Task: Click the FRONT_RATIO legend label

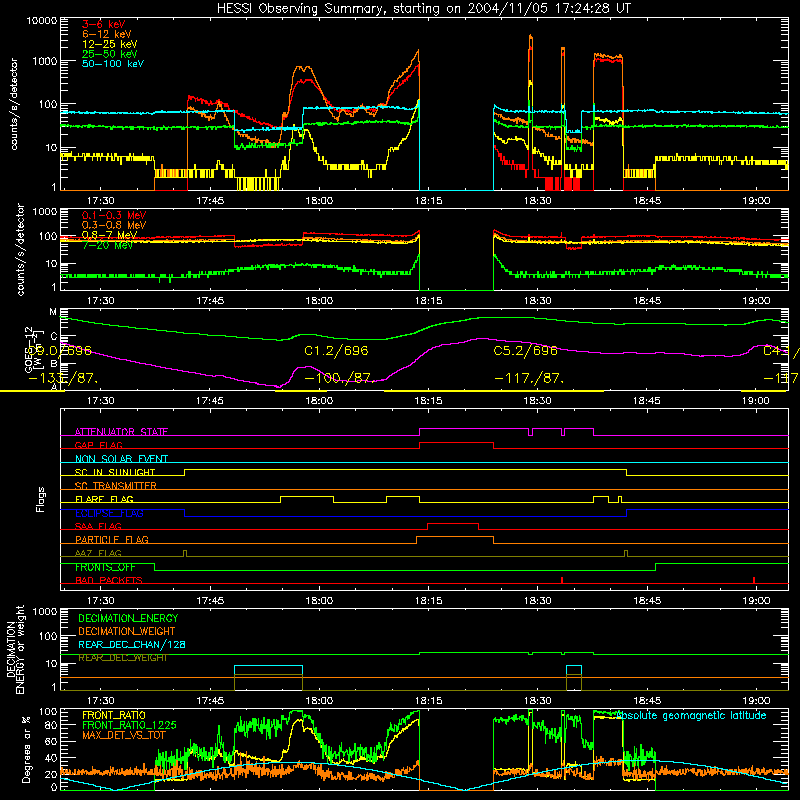Action: coord(114,715)
